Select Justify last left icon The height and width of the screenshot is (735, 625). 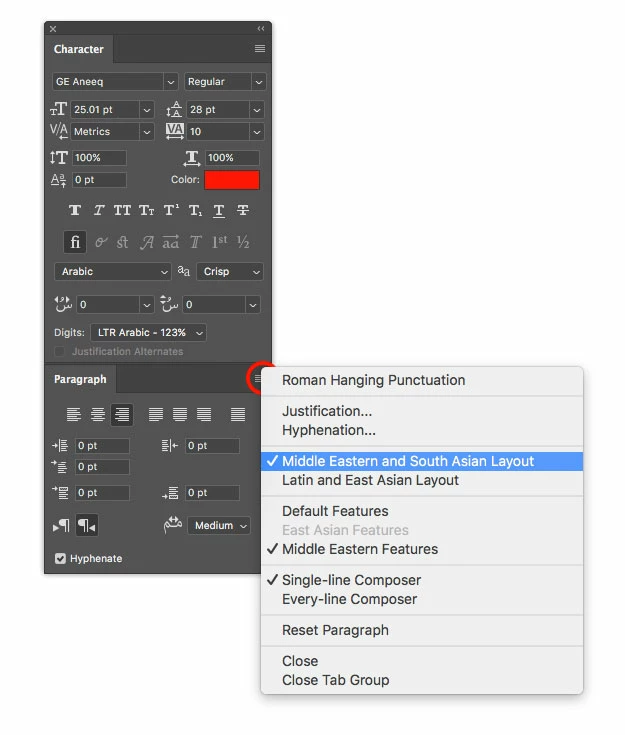pyautogui.click(x=156, y=414)
